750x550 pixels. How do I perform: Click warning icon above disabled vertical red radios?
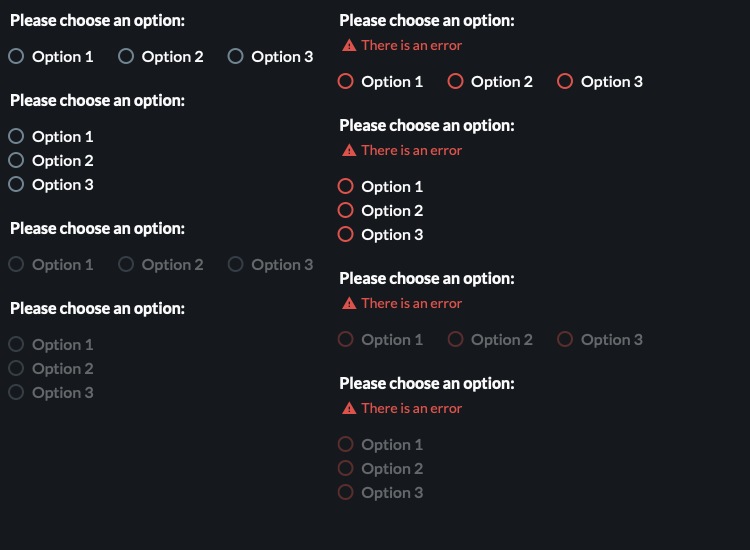coord(349,408)
